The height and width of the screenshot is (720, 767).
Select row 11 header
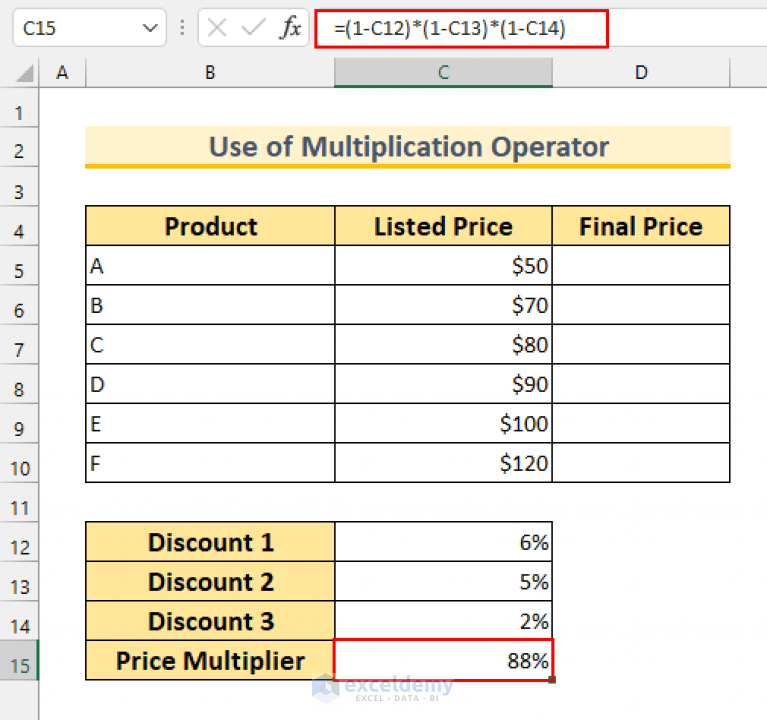[19, 503]
